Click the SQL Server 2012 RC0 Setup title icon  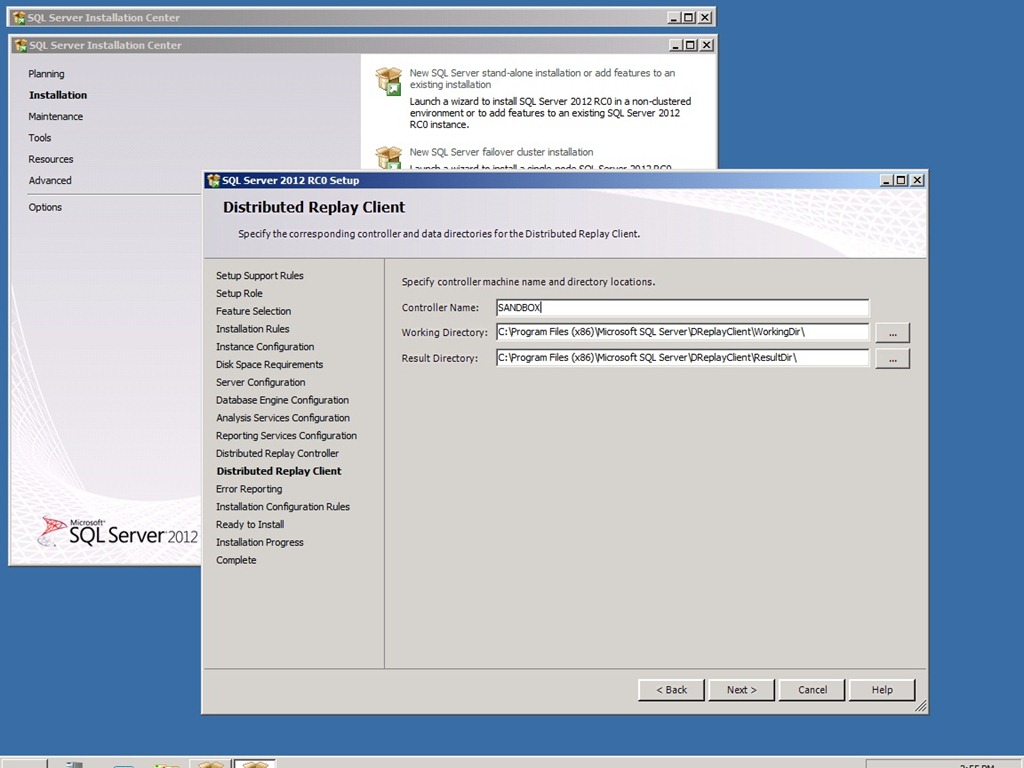tap(213, 180)
